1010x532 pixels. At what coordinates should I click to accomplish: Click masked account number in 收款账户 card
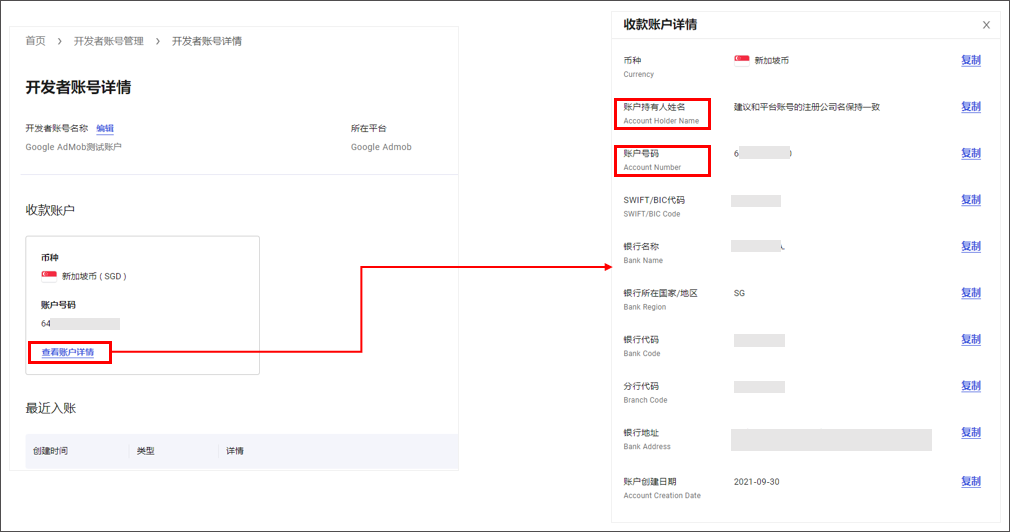[x=81, y=323]
